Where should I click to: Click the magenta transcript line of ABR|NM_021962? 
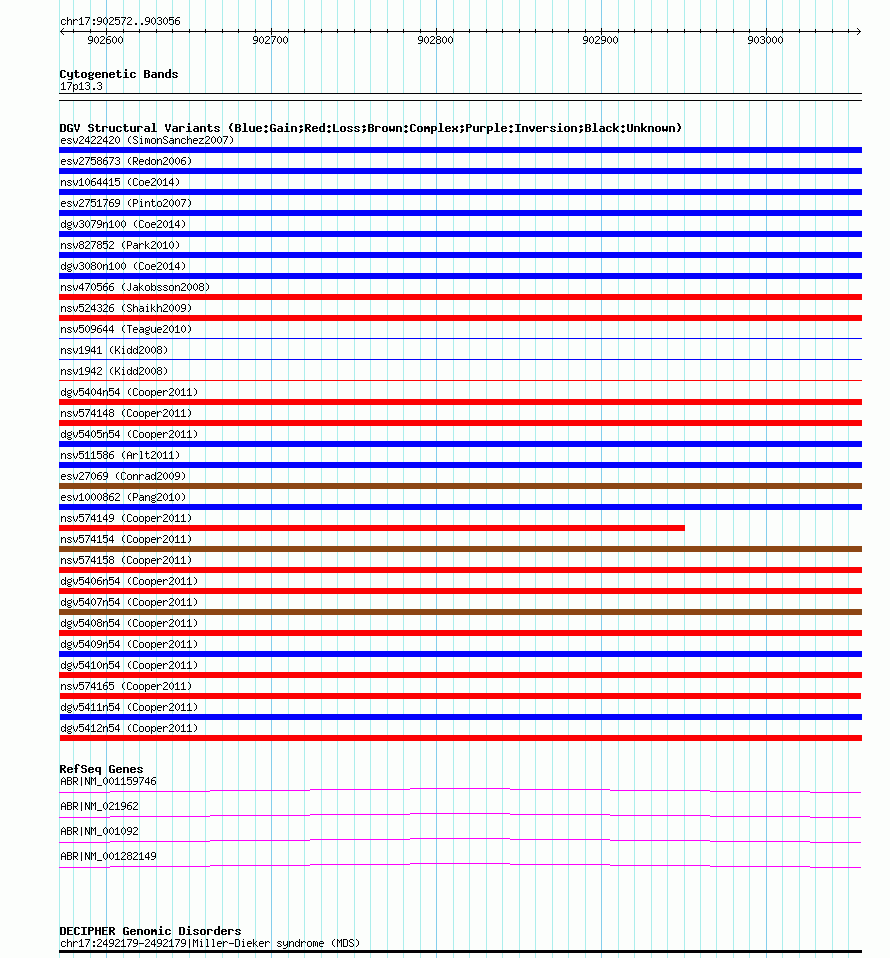461,815
